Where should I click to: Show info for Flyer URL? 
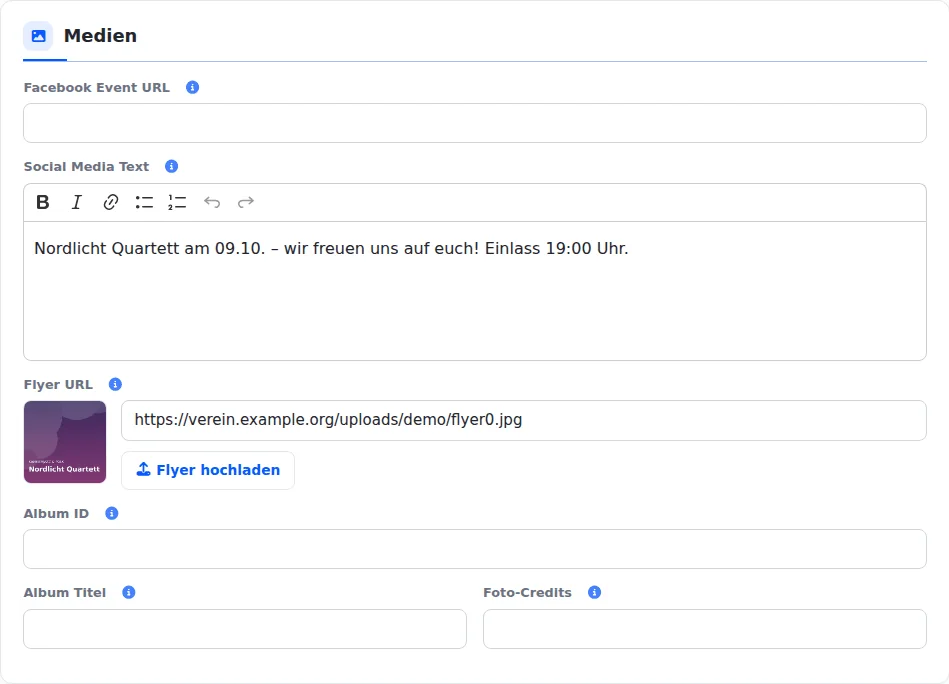[115, 384]
